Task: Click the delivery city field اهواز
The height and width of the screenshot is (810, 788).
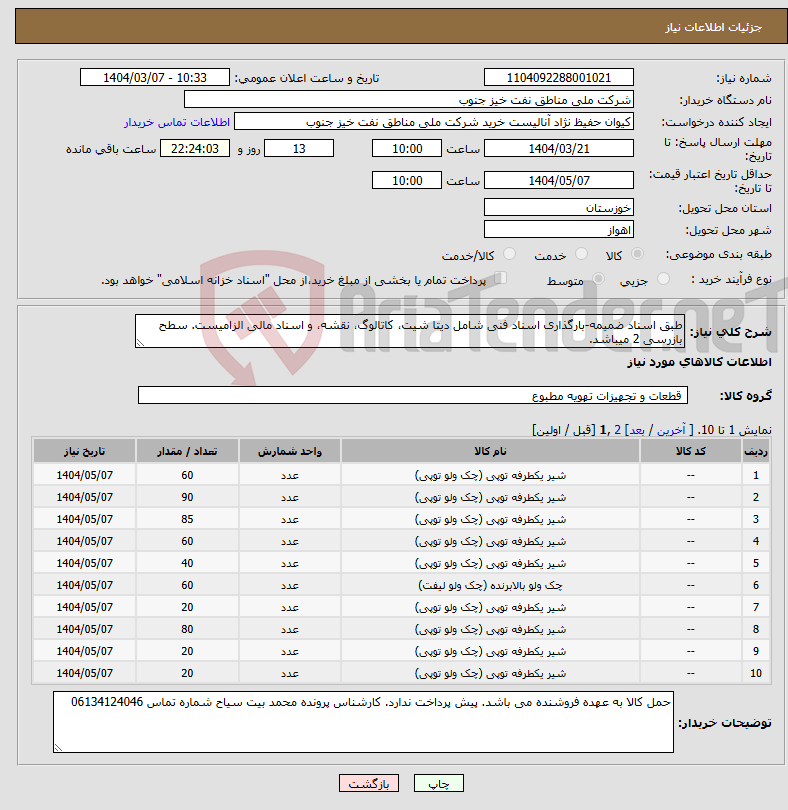Action: [x=559, y=230]
